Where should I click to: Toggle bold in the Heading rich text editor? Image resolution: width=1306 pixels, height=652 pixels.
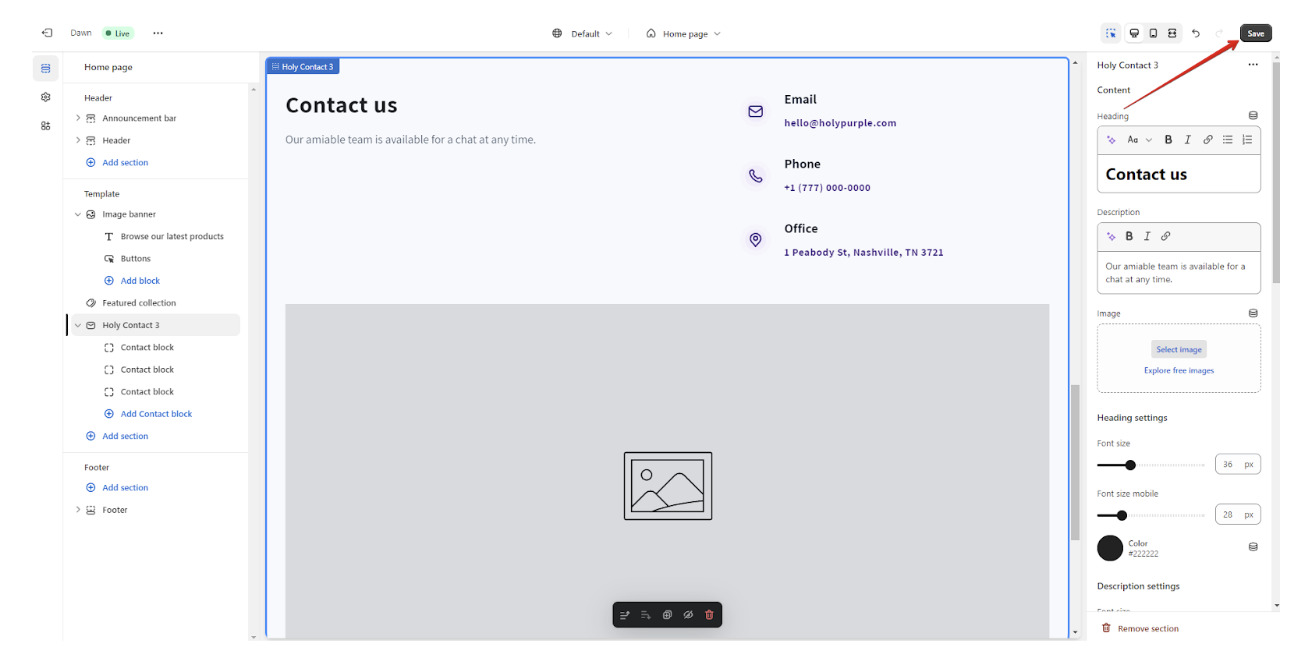(1167, 139)
